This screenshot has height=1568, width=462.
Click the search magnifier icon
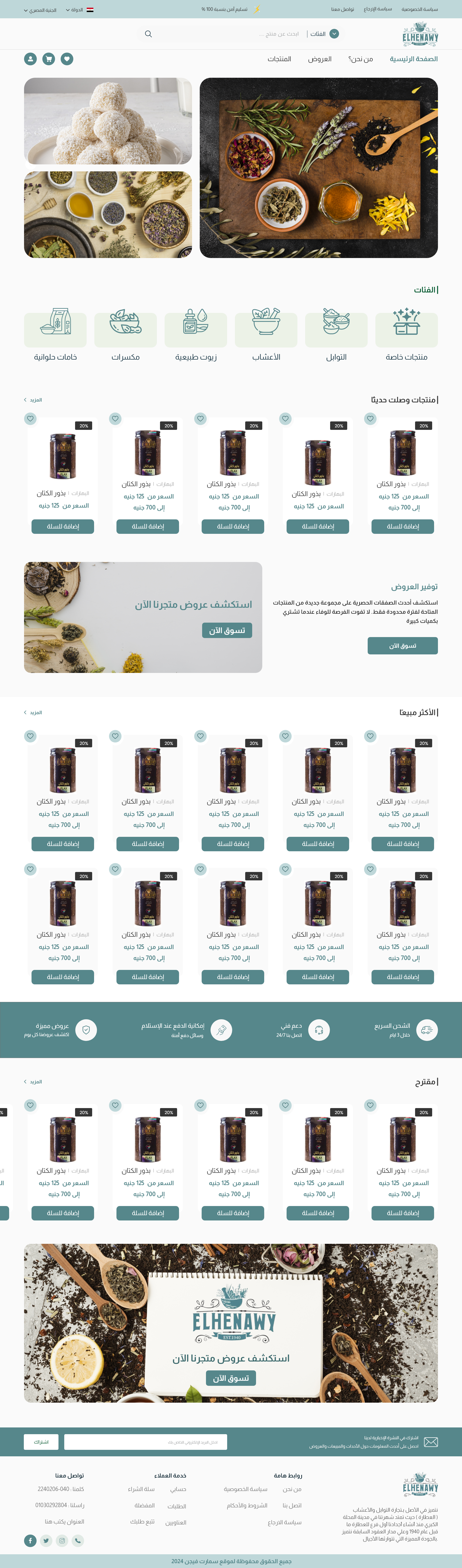tap(148, 34)
